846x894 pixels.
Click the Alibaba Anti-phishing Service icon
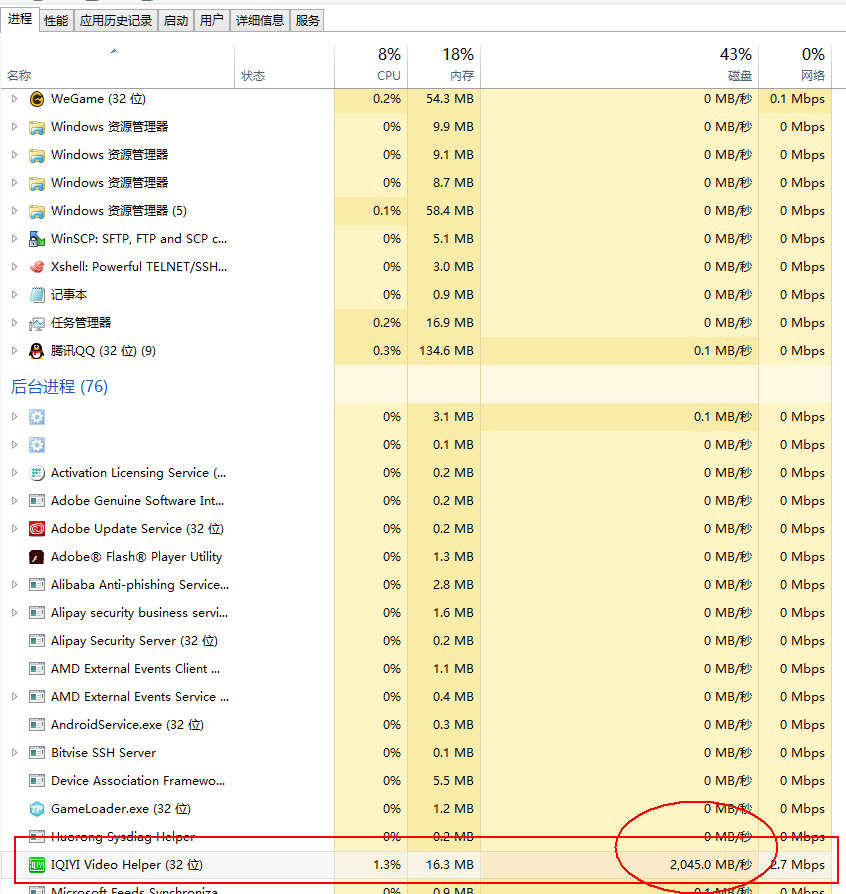[37, 584]
